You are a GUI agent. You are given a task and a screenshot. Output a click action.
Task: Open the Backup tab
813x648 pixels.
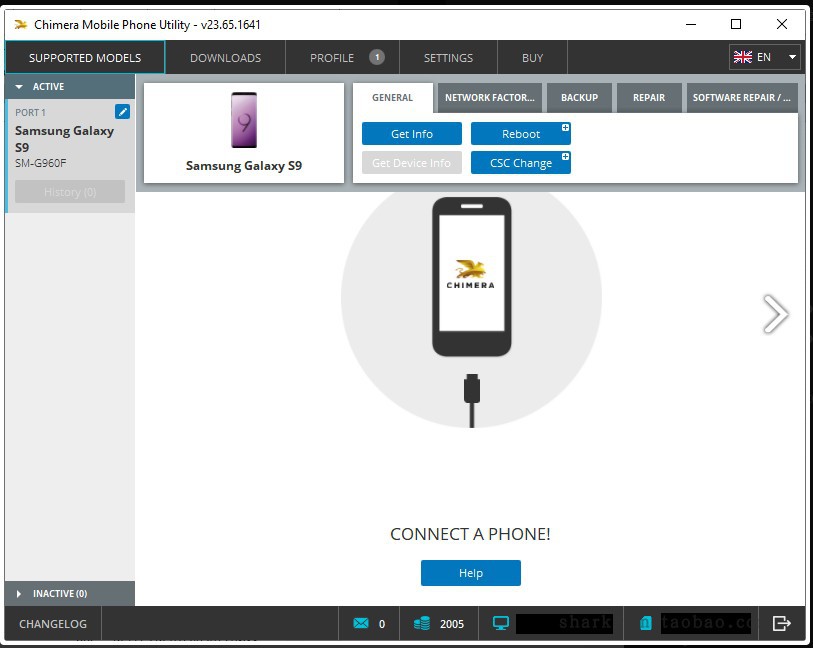click(x=579, y=98)
